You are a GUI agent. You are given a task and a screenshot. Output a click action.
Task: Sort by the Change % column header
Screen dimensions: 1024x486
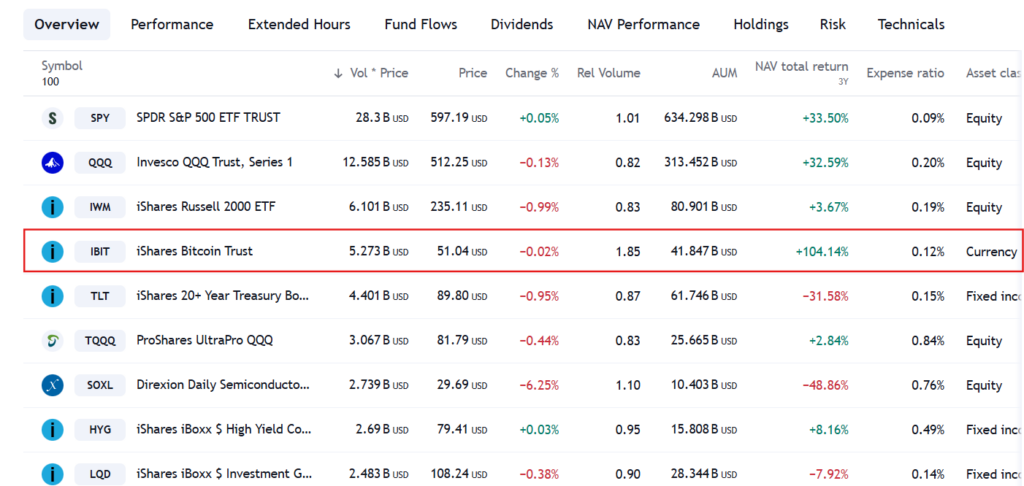532,73
